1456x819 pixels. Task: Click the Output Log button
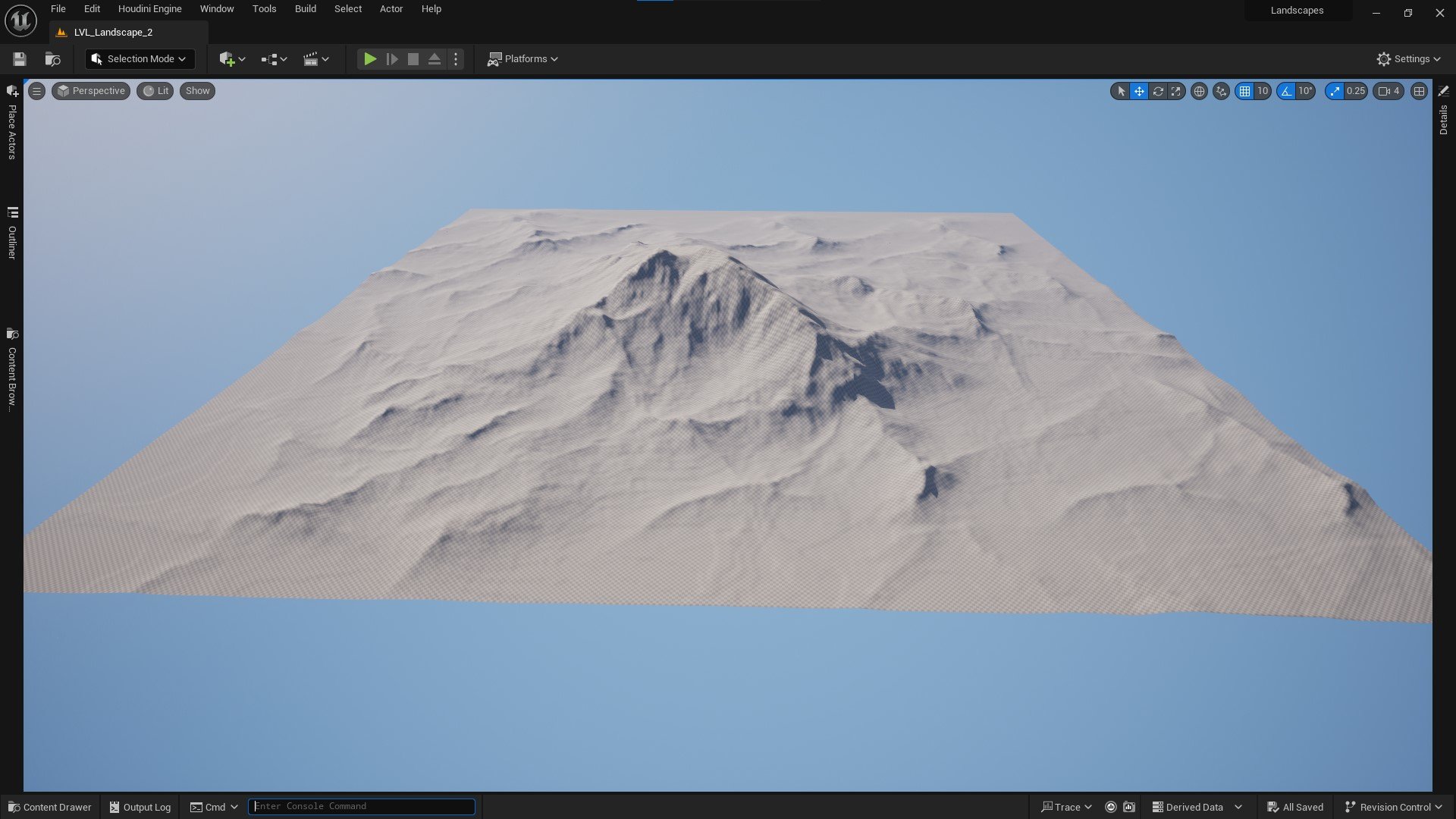pos(140,807)
